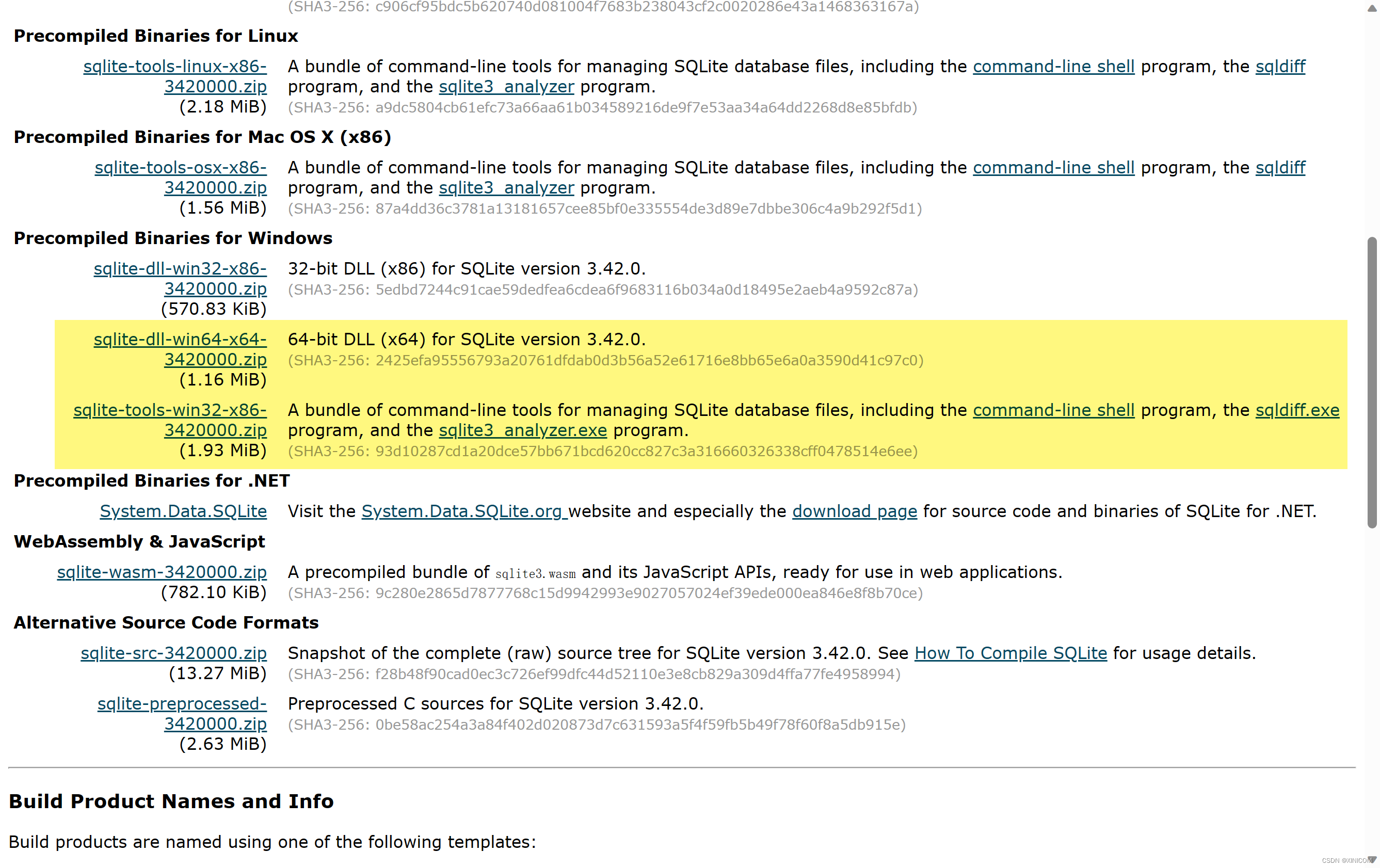Open sqldiff.exe link in Windows section

(x=1297, y=410)
